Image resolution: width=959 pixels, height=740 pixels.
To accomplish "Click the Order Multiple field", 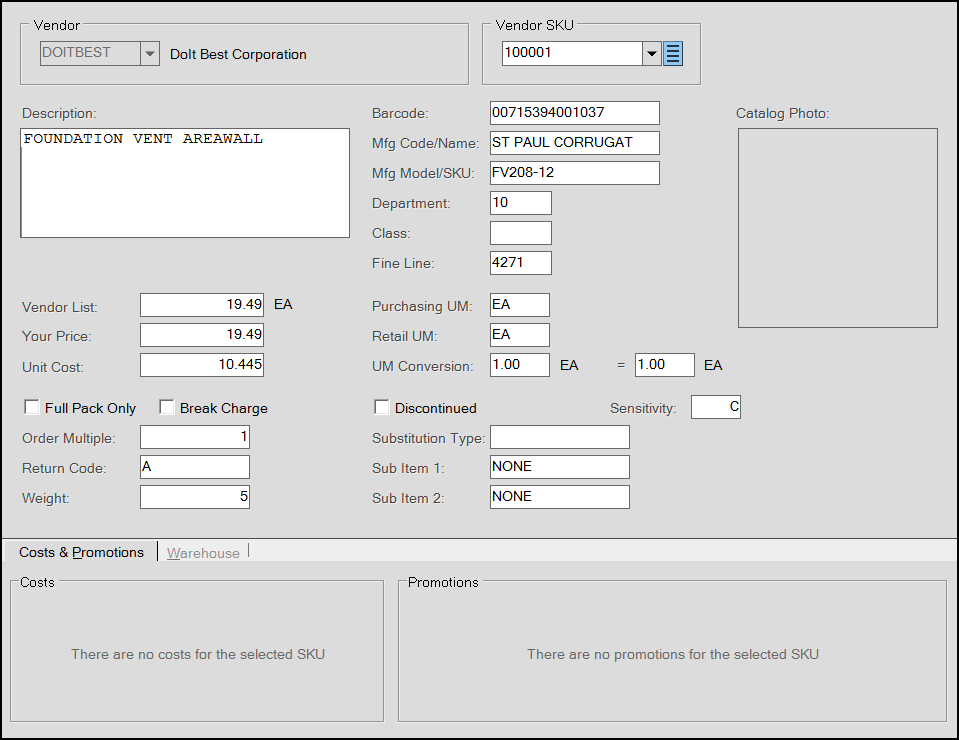I will tap(194, 437).
